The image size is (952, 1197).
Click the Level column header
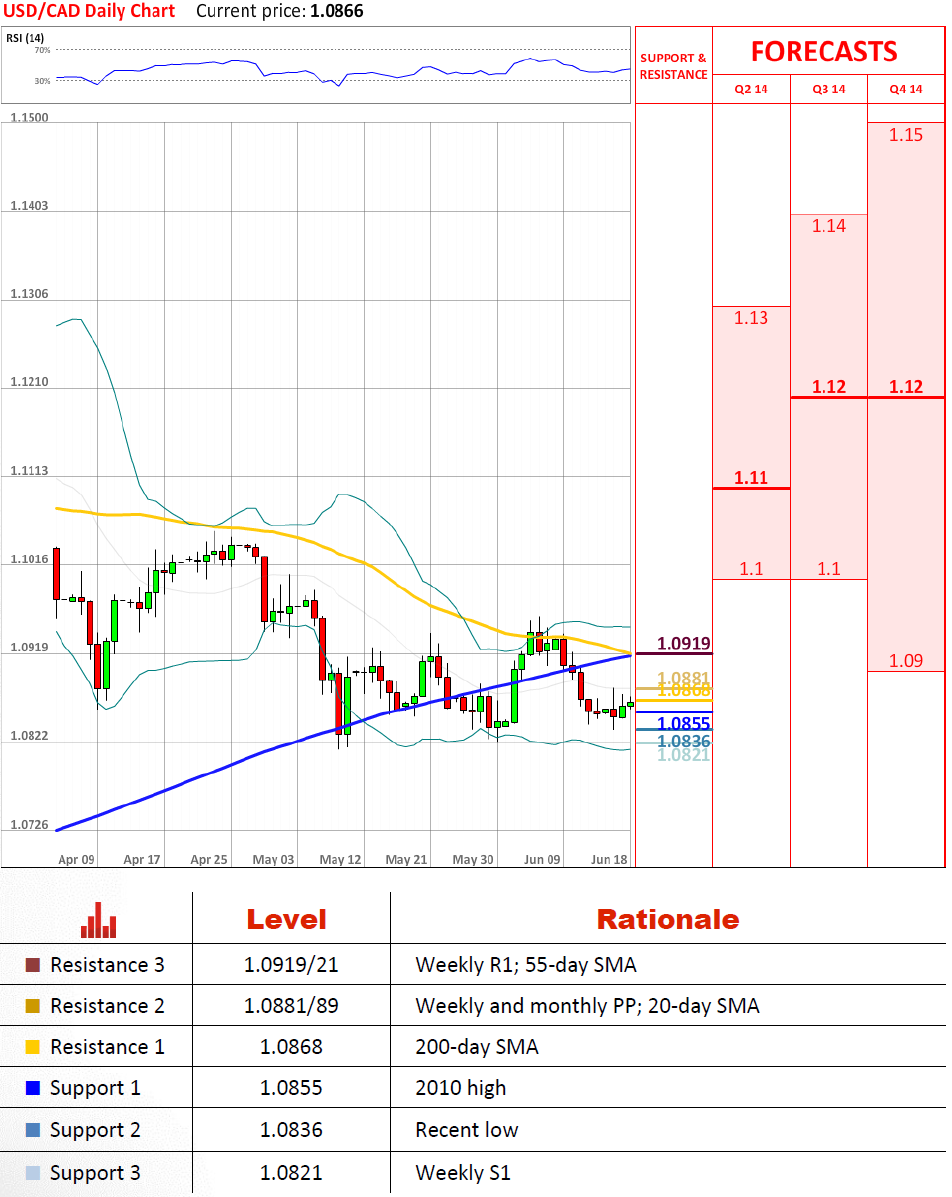click(x=286, y=920)
